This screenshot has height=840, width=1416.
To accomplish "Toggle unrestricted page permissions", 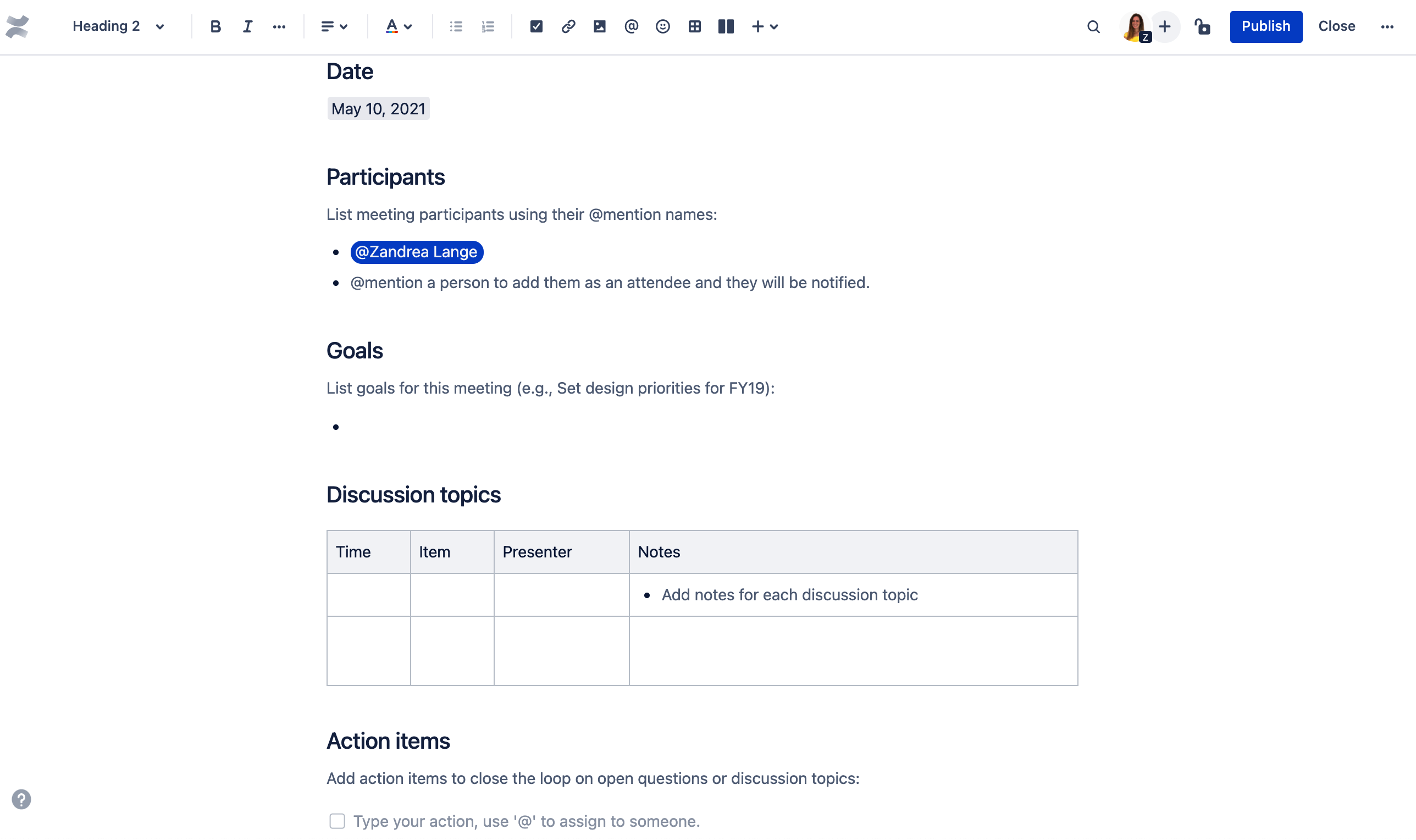I will tap(1203, 26).
